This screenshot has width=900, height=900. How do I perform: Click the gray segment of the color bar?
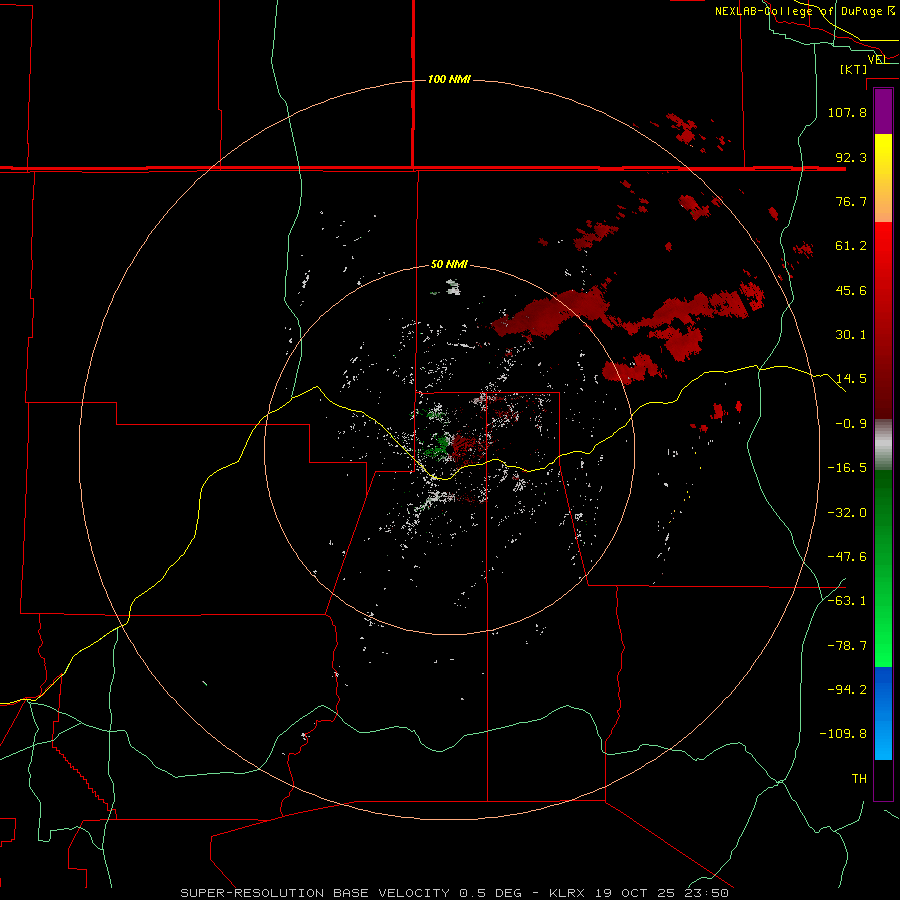(x=883, y=445)
